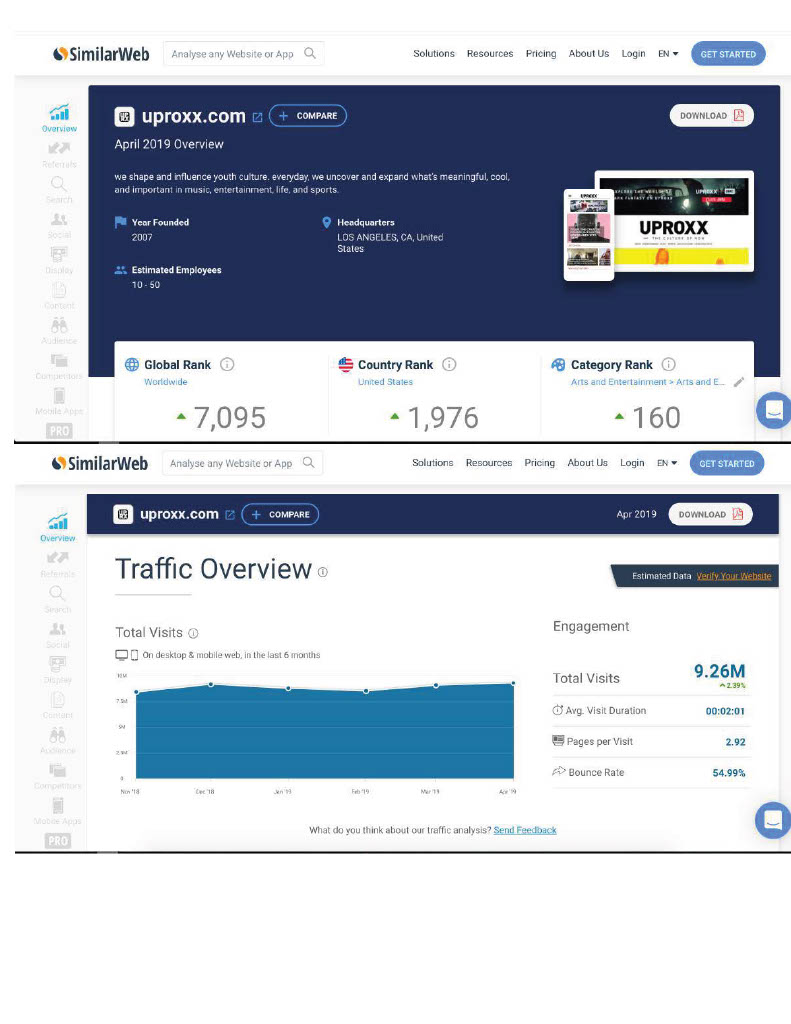Focus search field in top screenshot
791x1024 pixels.
244,54
